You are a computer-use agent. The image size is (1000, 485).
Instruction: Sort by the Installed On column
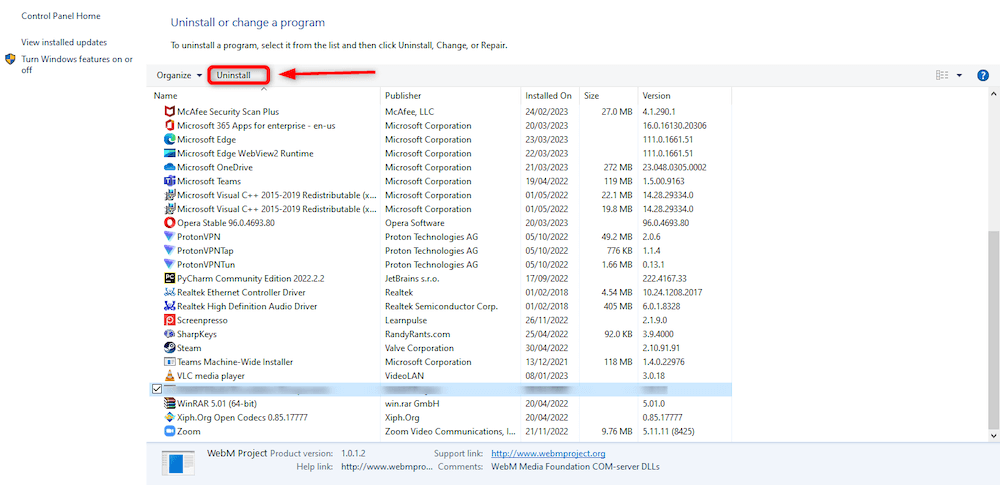pos(550,96)
